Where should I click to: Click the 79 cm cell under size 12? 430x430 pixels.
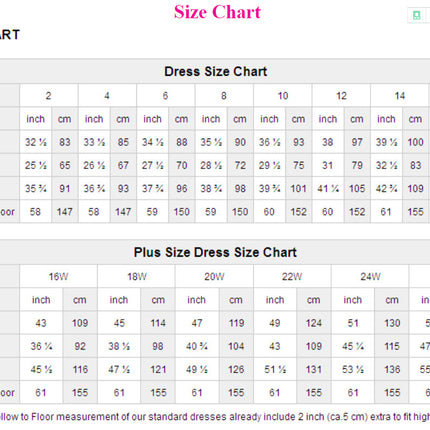tap(357, 165)
